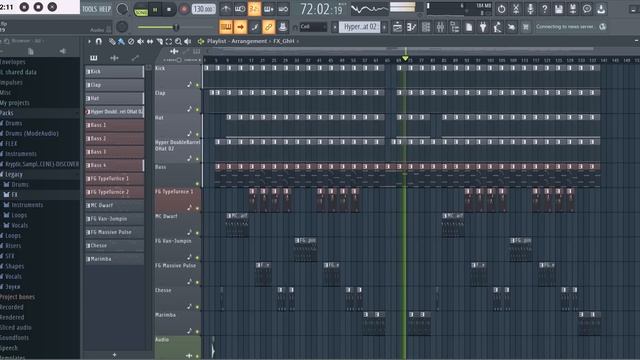The image size is (640, 360).
Task: Select the slip tool in playlist toolbar
Action: 150,41
